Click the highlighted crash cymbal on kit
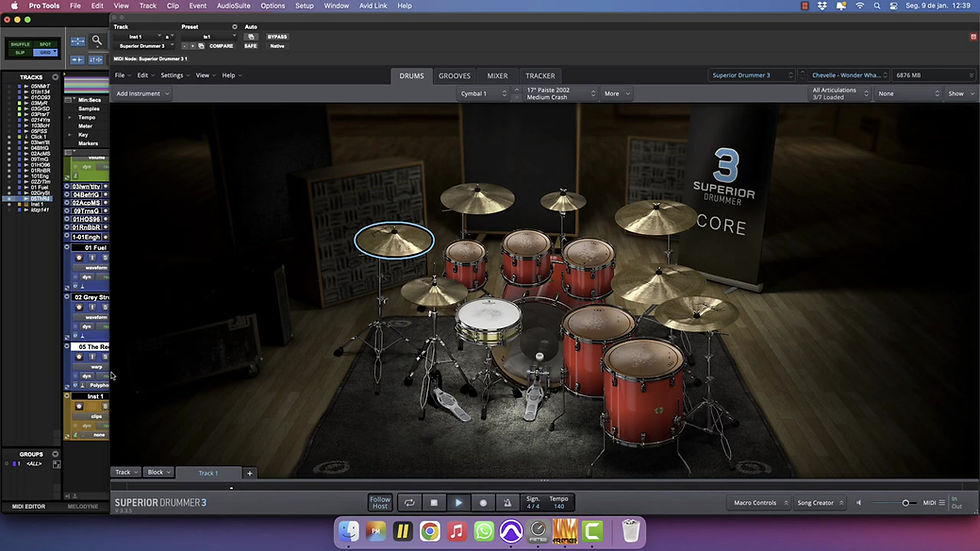 click(394, 239)
